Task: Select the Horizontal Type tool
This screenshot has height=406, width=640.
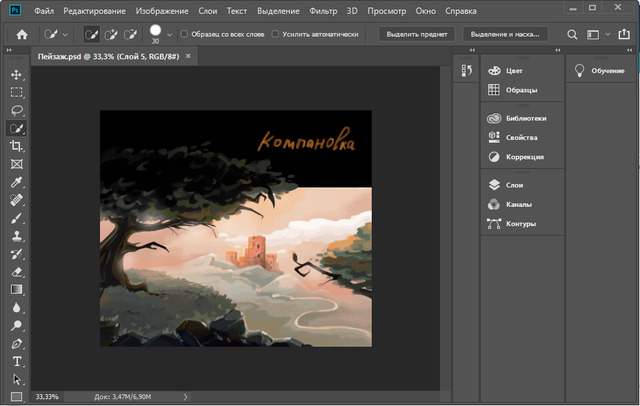Action: tap(16, 361)
